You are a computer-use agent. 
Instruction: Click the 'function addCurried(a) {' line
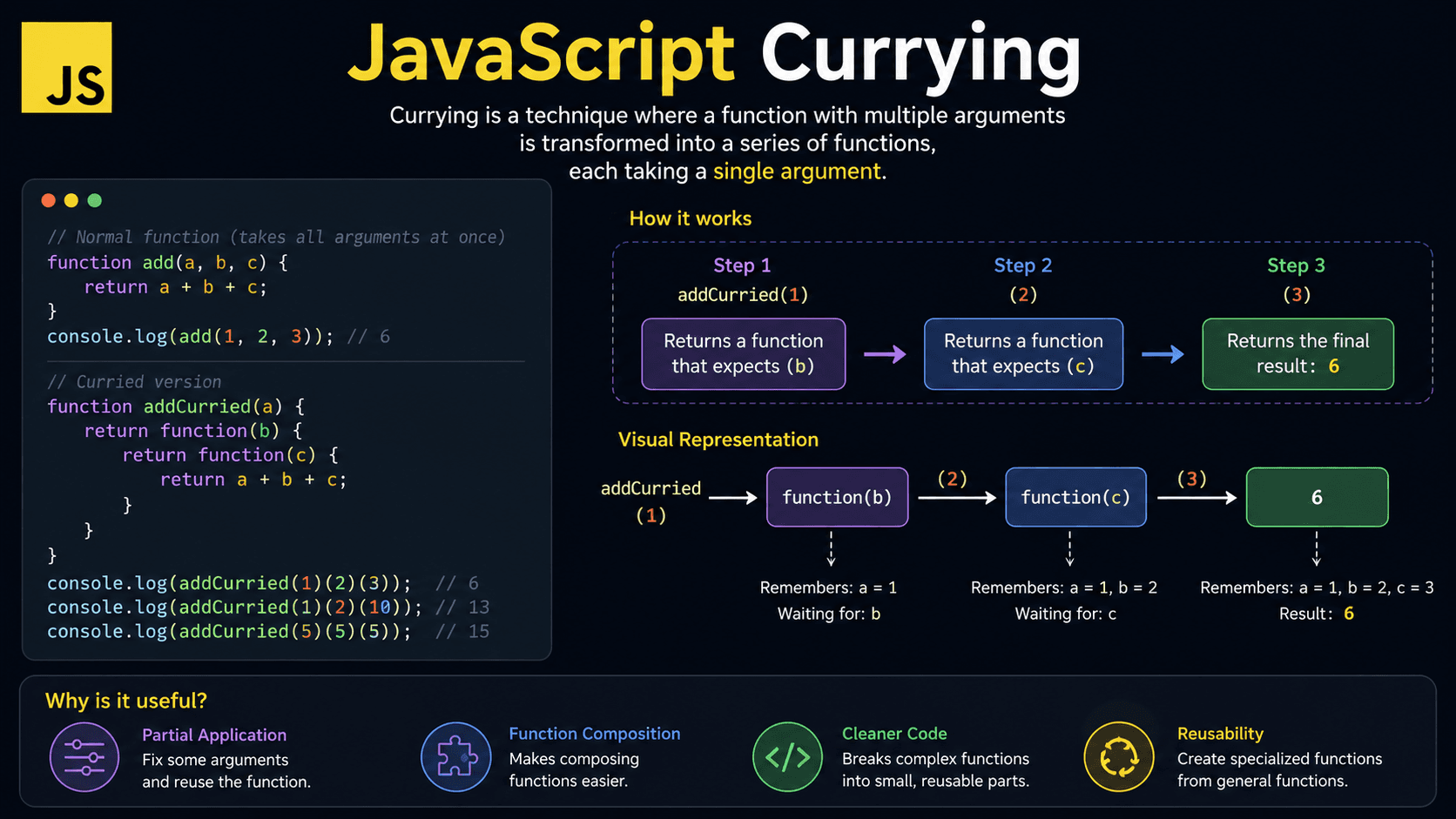point(176,406)
